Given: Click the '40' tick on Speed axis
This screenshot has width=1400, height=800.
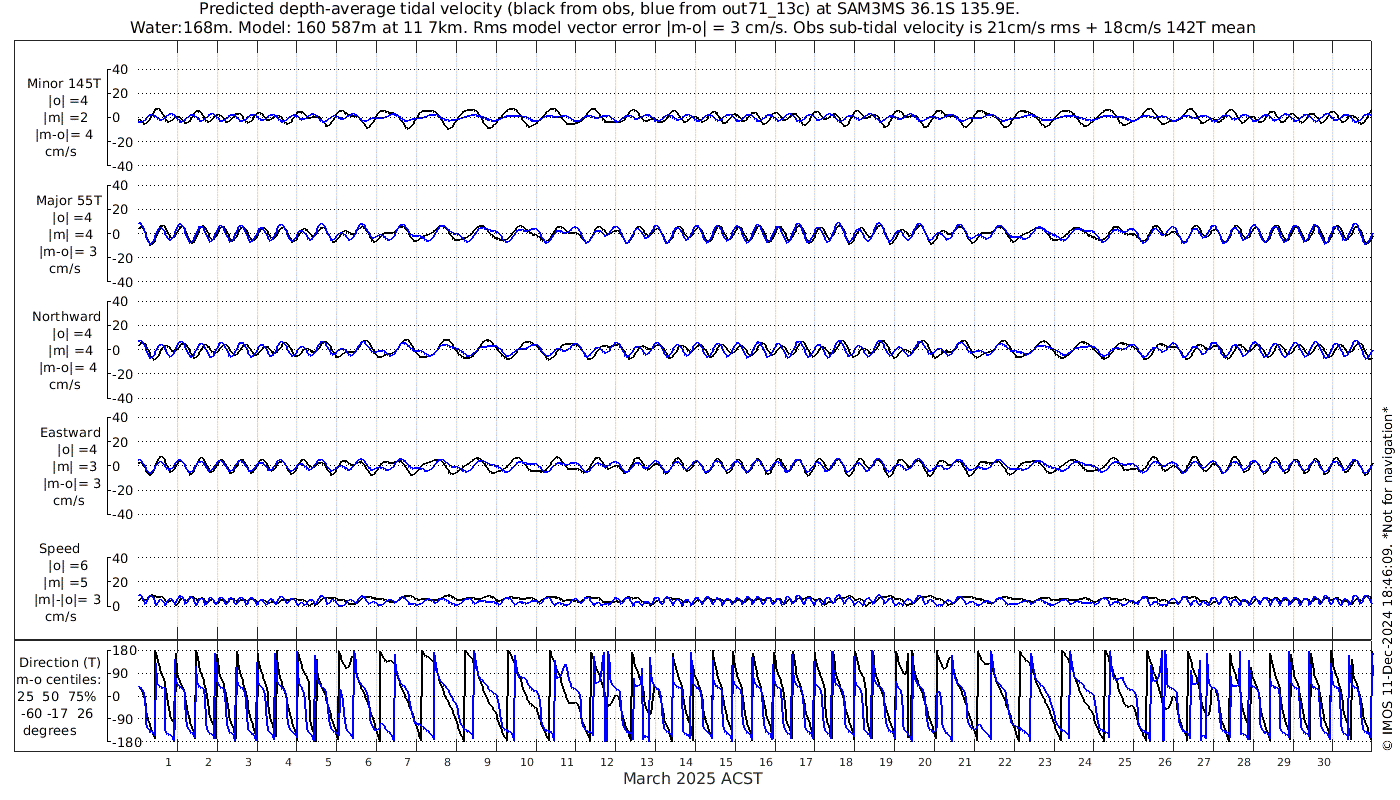Looking at the screenshot, I should 121,558.
